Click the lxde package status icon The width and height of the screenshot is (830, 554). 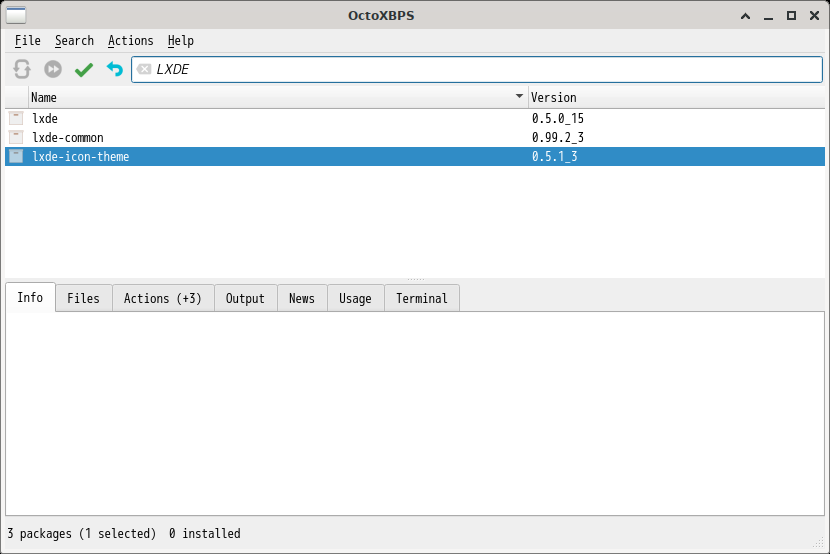coord(16,118)
